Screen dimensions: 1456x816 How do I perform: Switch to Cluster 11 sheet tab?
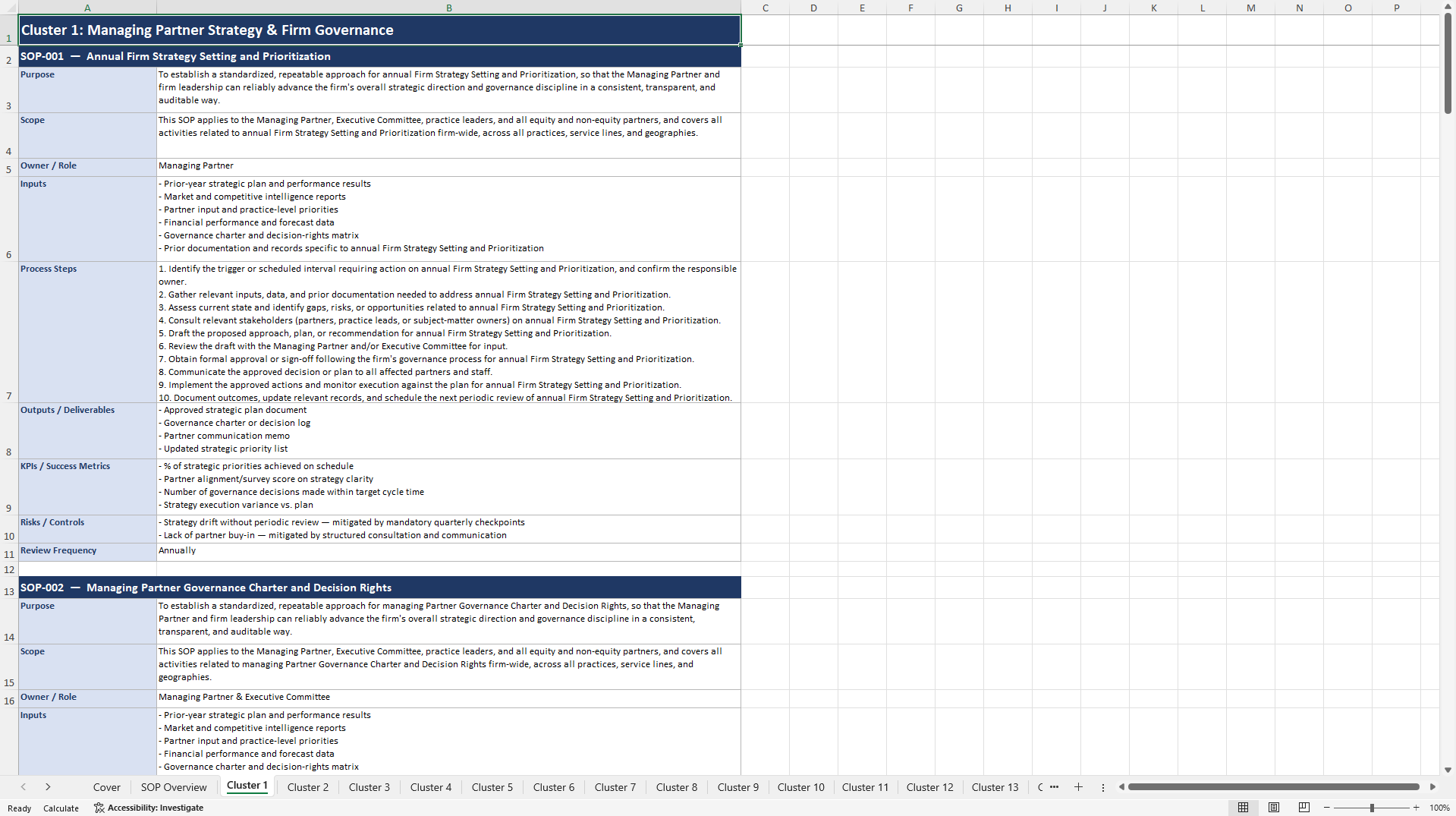coord(865,787)
